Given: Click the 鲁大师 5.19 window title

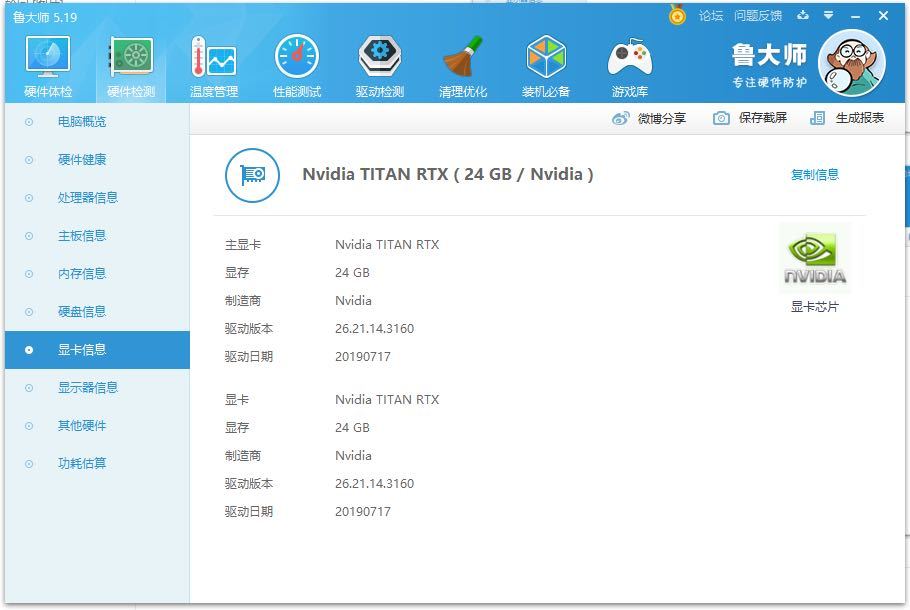Looking at the screenshot, I should pos(45,17).
